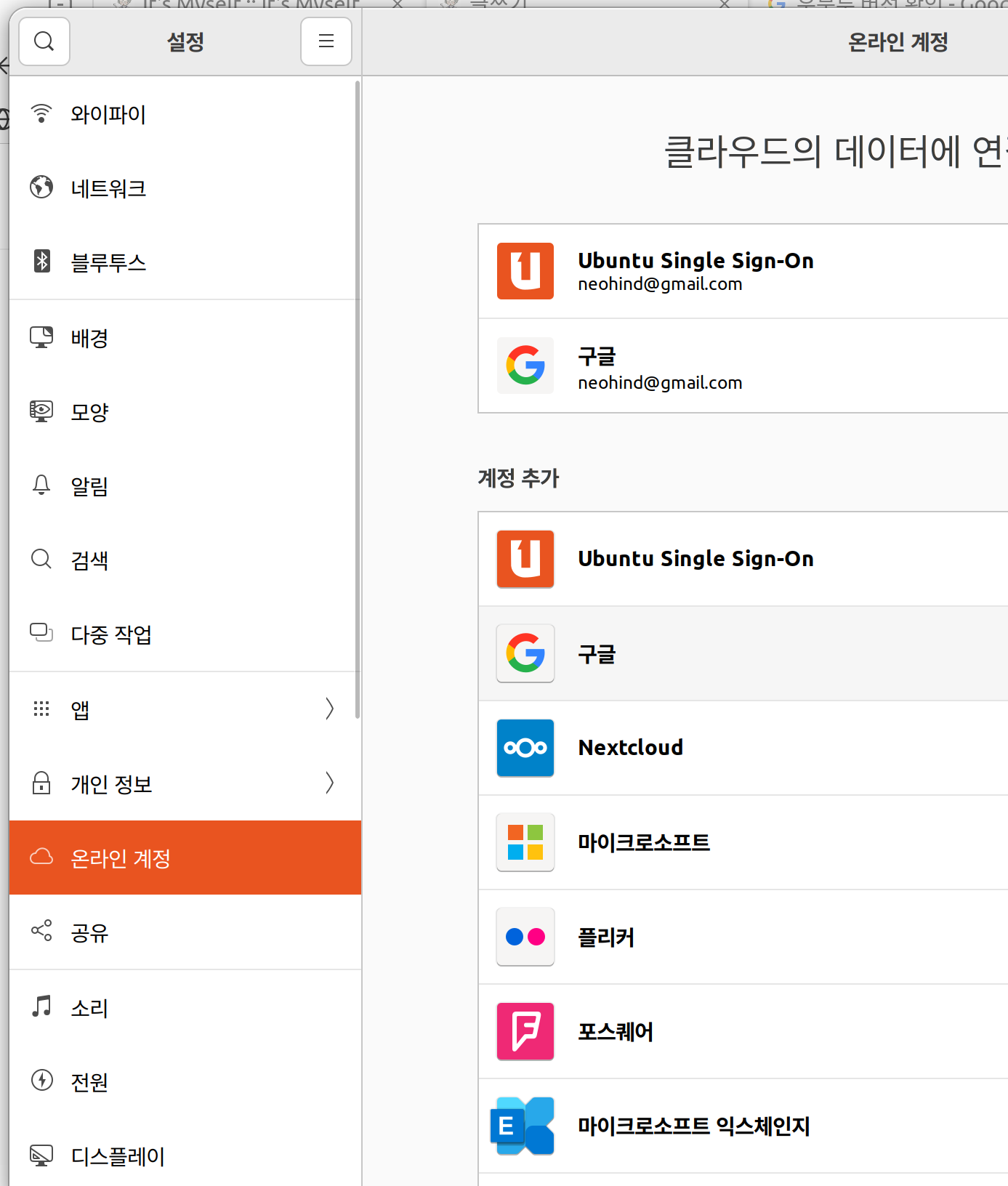Viewport: 1008px width, 1186px height.
Task: Click the 마이크로소프트 logo icon
Action: (525, 842)
